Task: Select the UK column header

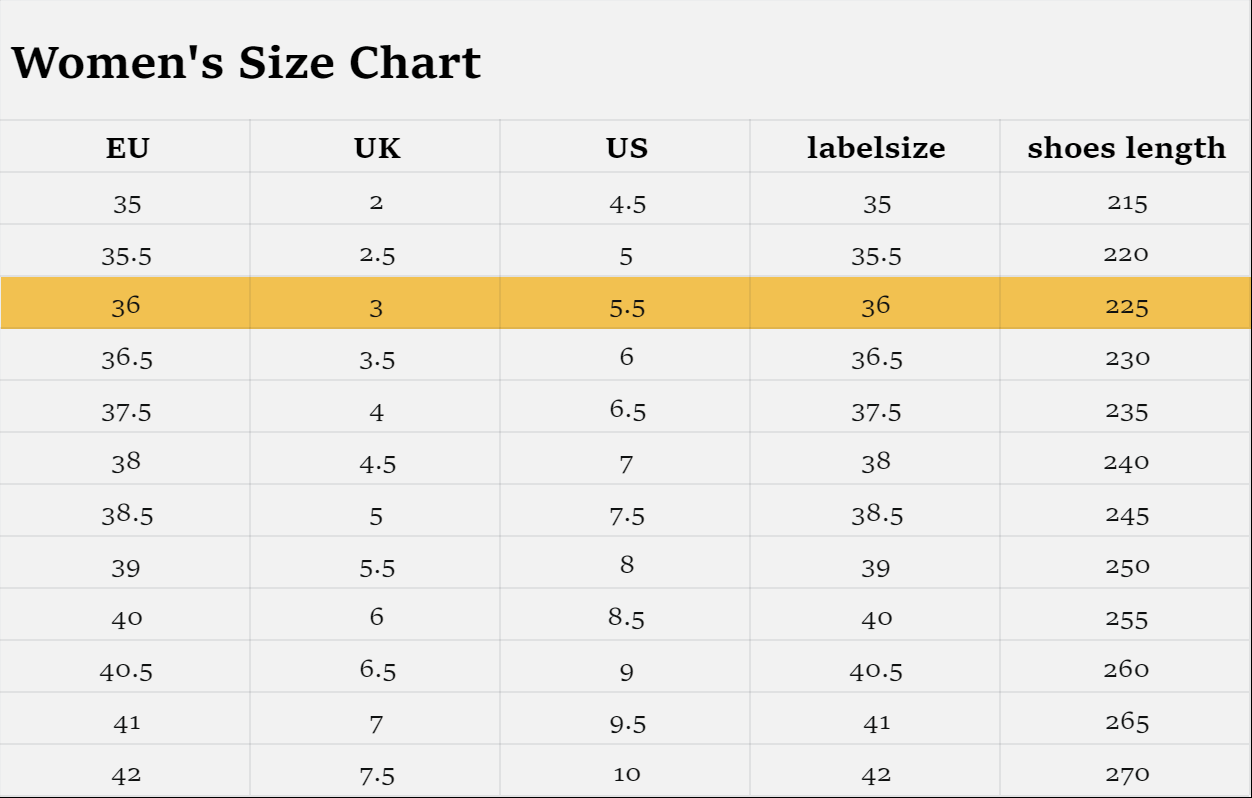Action: coord(377,148)
